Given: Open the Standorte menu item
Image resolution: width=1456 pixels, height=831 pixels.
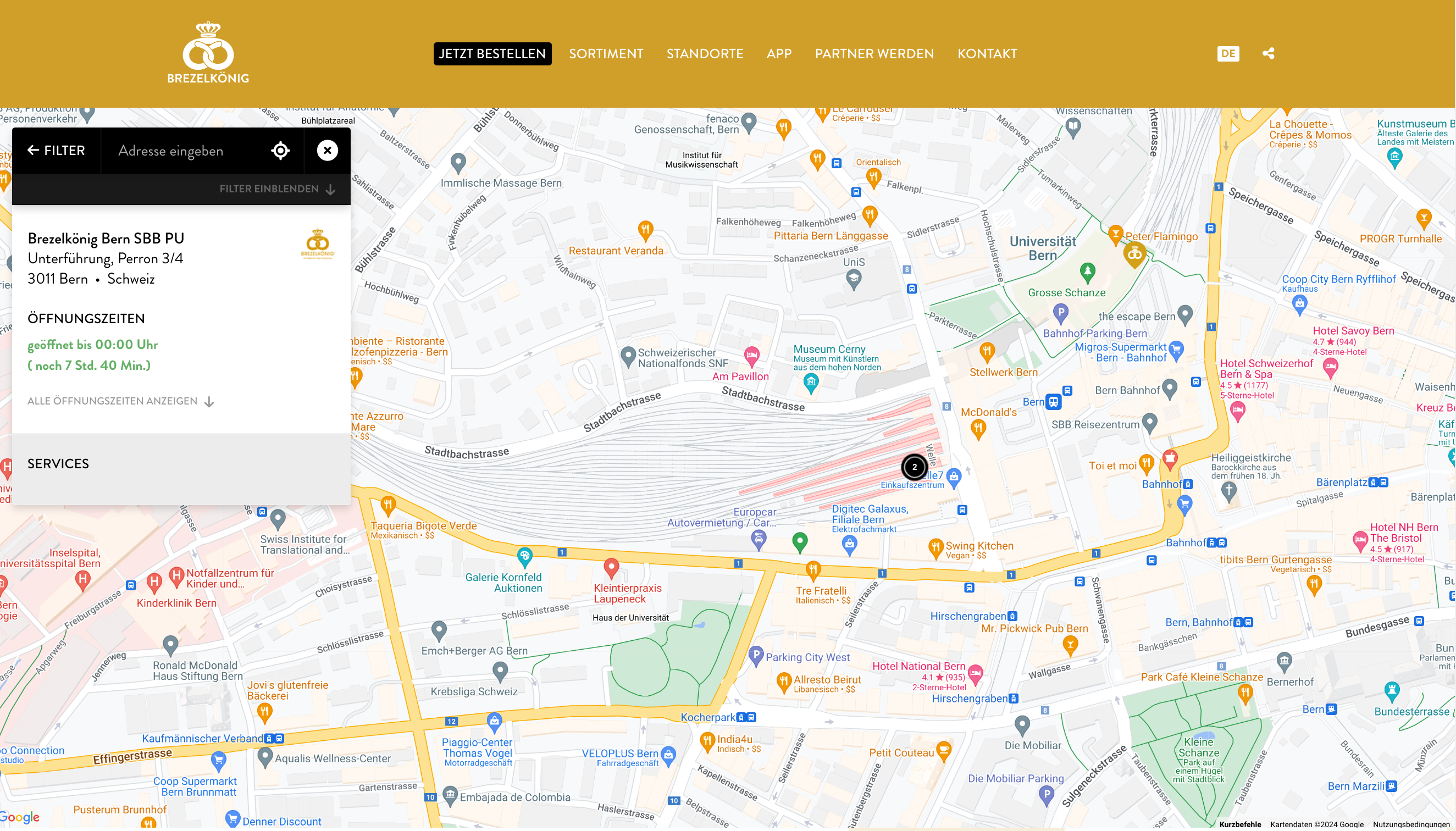Looking at the screenshot, I should (x=704, y=54).
